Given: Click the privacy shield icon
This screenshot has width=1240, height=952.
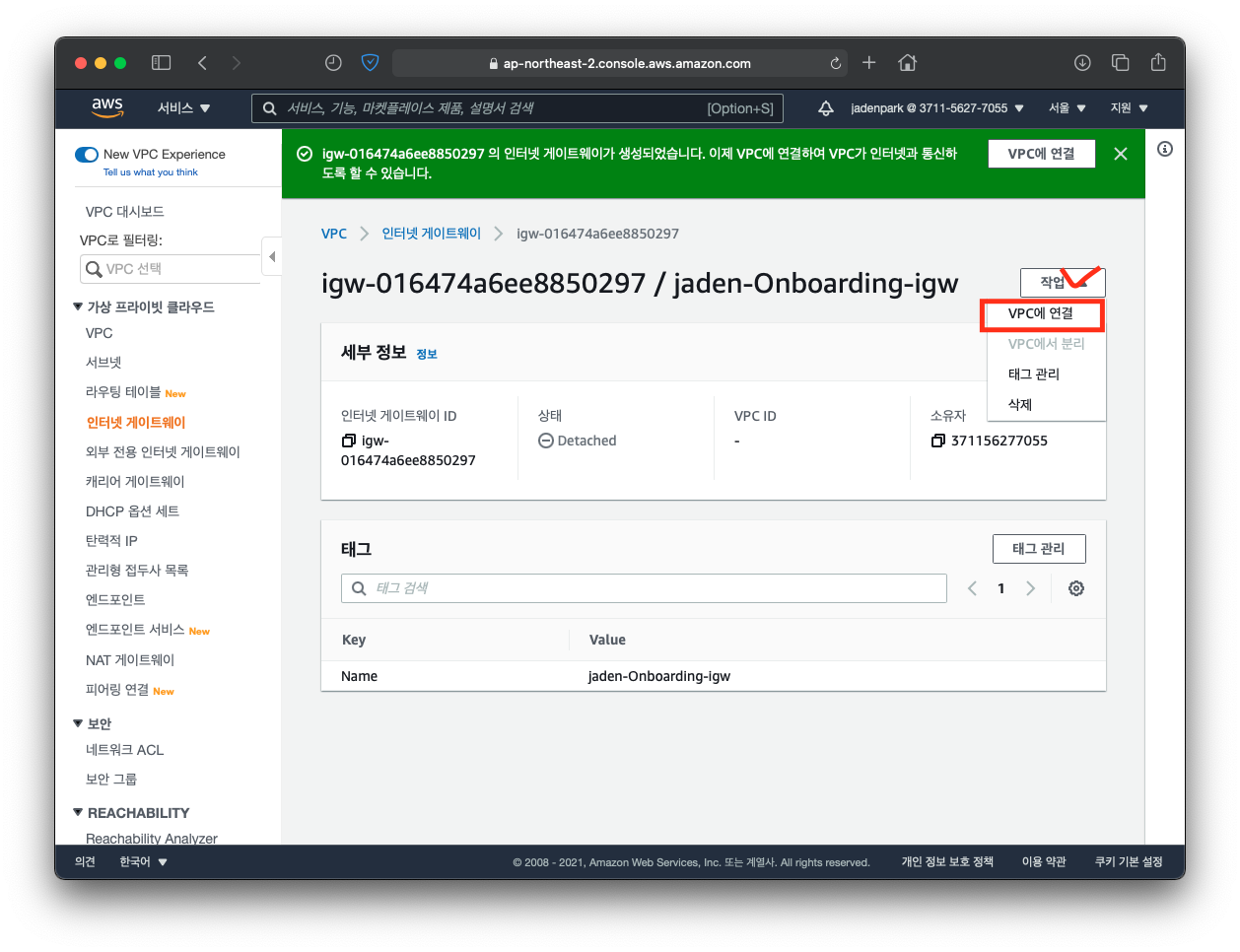Looking at the screenshot, I should tap(370, 63).
